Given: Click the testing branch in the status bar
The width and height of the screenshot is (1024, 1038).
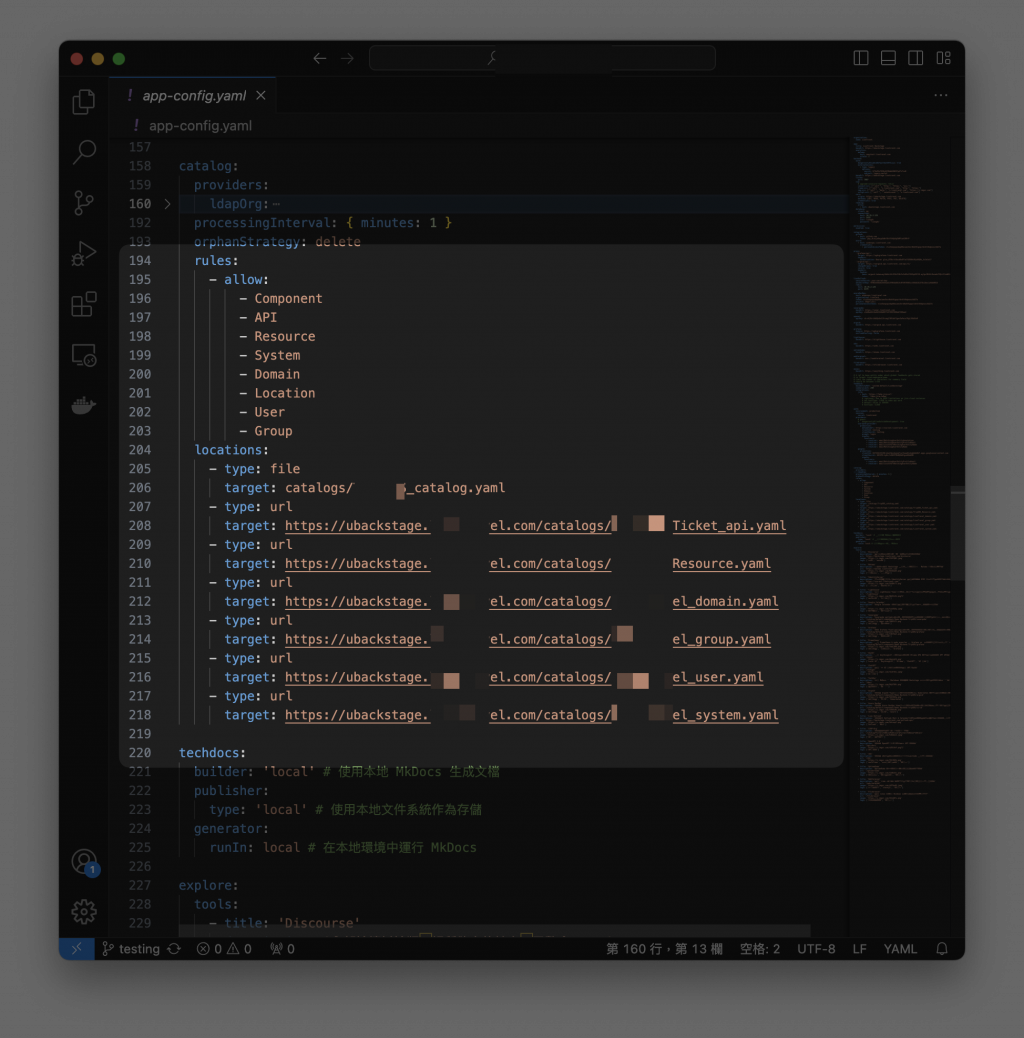Looking at the screenshot, I should click(x=131, y=949).
